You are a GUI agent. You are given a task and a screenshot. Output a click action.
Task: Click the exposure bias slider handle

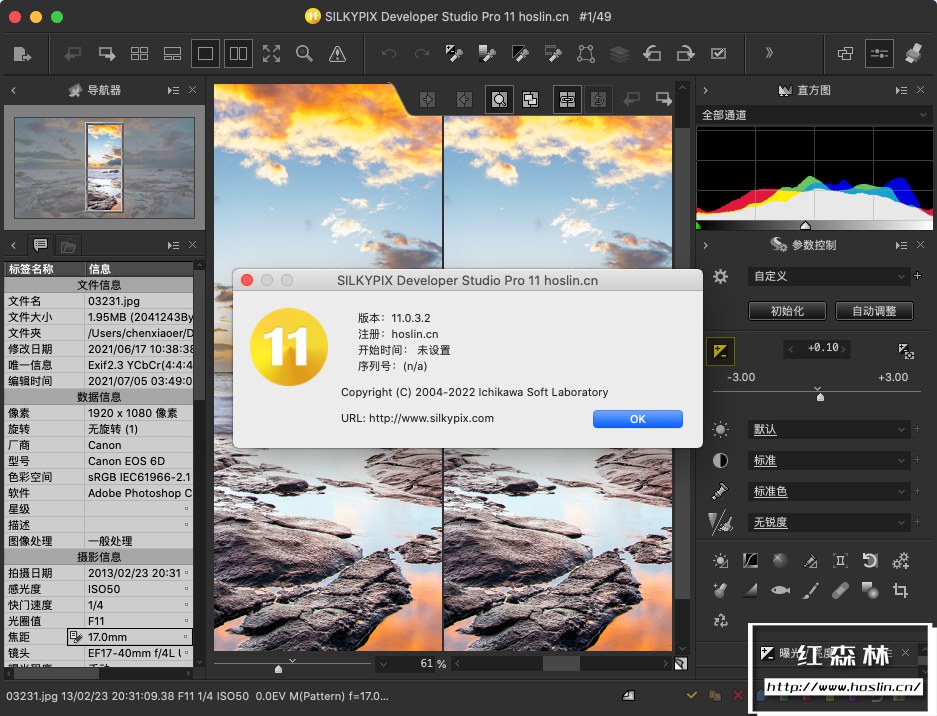pyautogui.click(x=820, y=396)
